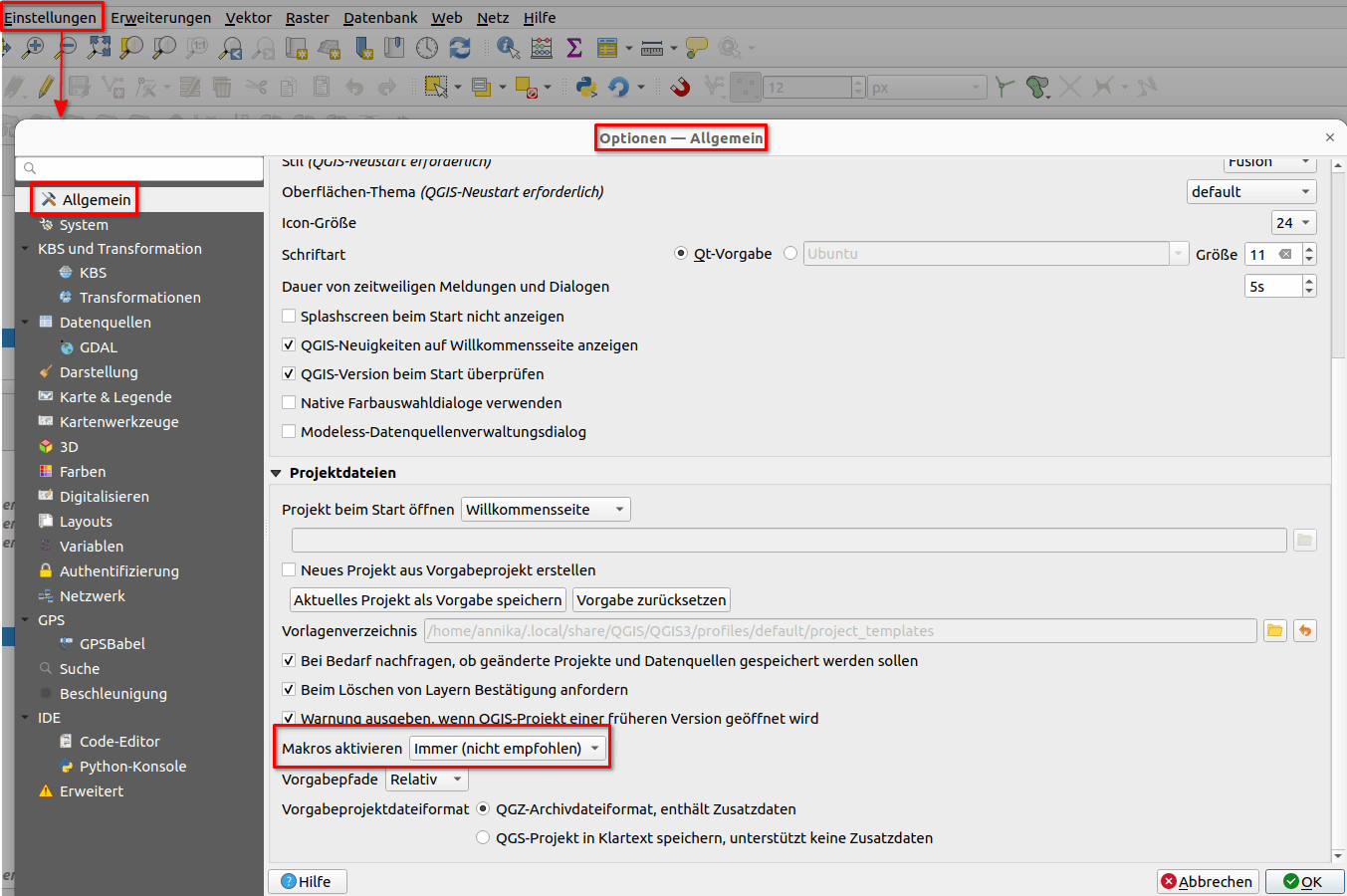Click the Zoom In magnifier tool
Image resolution: width=1347 pixels, height=896 pixels.
coord(34,48)
